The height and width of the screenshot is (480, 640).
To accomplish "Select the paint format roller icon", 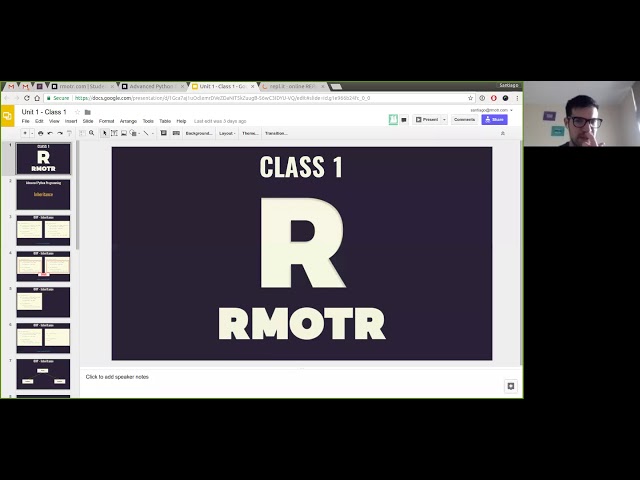I will pos(69,133).
